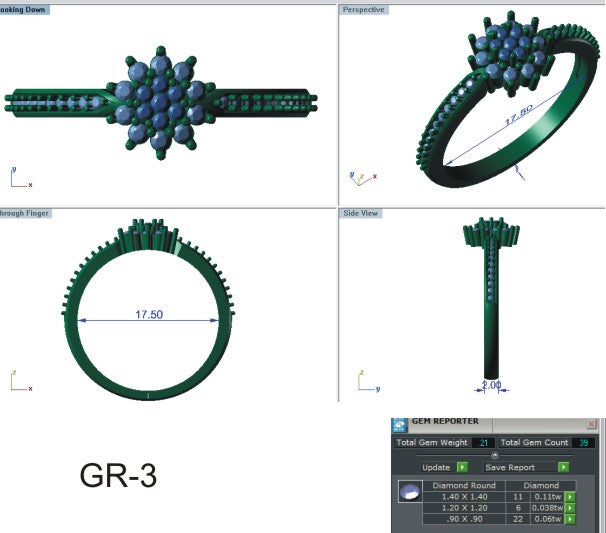Click the quantity cell showing 22
Viewport: 606px width, 533px height.
tap(518, 519)
